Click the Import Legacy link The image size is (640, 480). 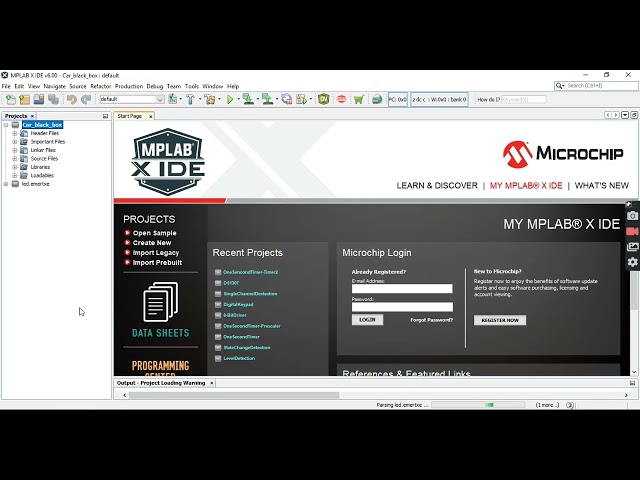pyautogui.click(x=156, y=253)
